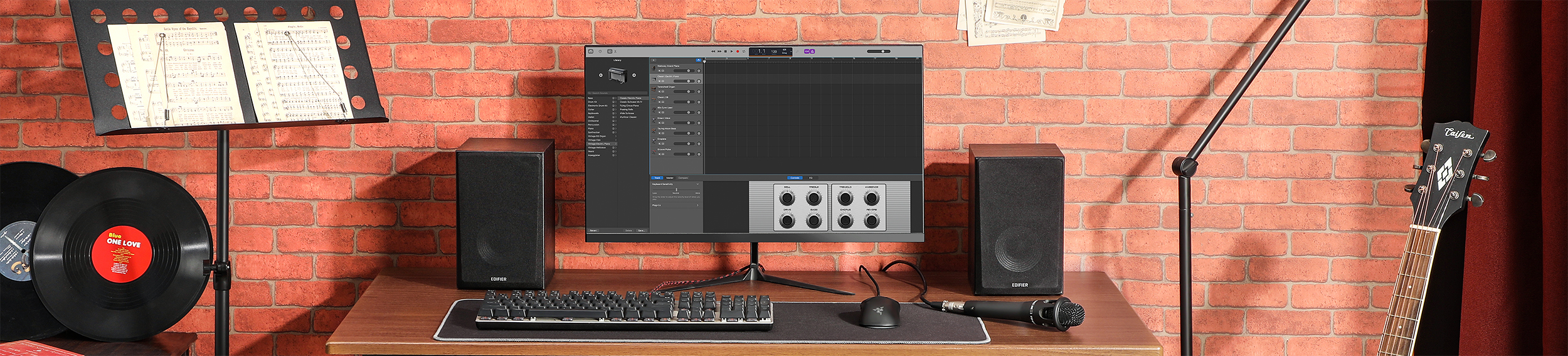
Task: Click the Rewind button
Action: pyautogui.click(x=713, y=51)
